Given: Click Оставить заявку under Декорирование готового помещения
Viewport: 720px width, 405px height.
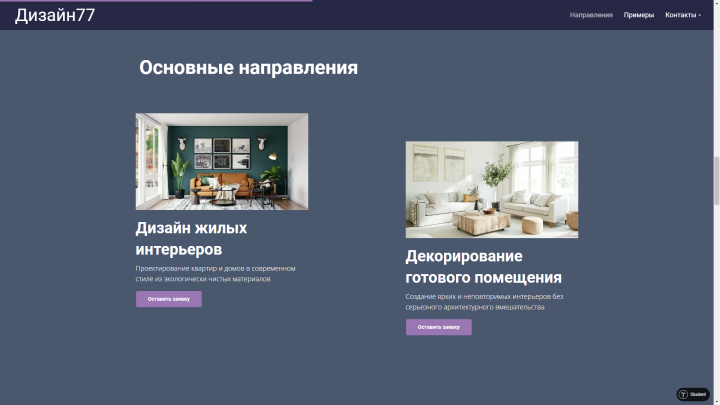Looking at the screenshot, I should pyautogui.click(x=439, y=327).
